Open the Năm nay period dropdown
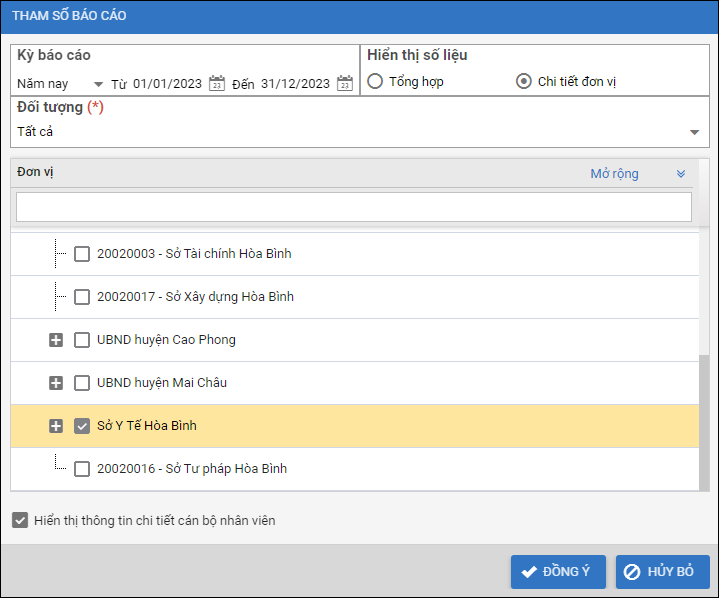This screenshot has width=719, height=598. [97, 85]
